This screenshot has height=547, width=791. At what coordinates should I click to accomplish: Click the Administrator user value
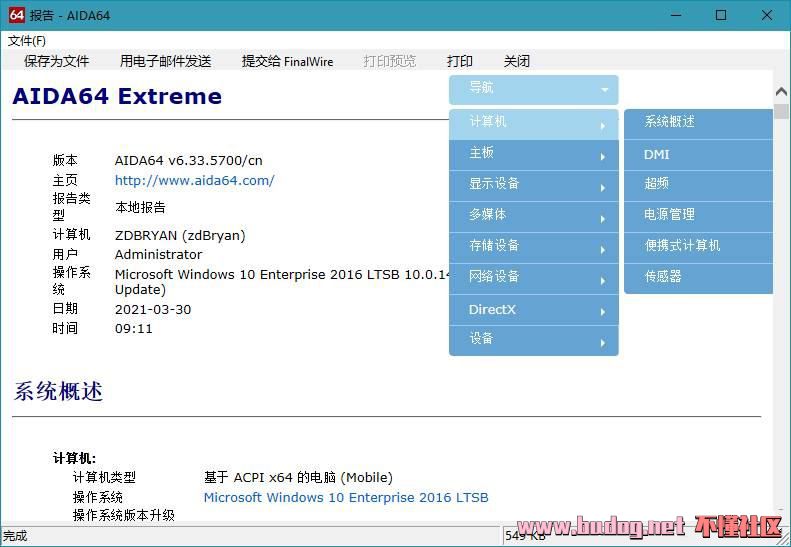click(x=158, y=254)
